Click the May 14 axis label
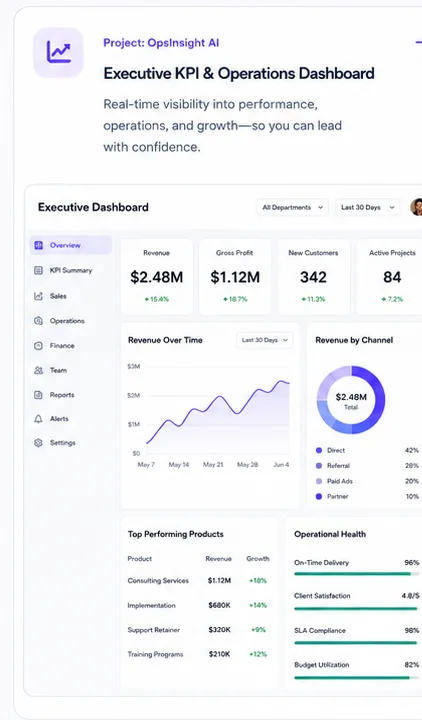This screenshot has width=422, height=720. (x=179, y=465)
